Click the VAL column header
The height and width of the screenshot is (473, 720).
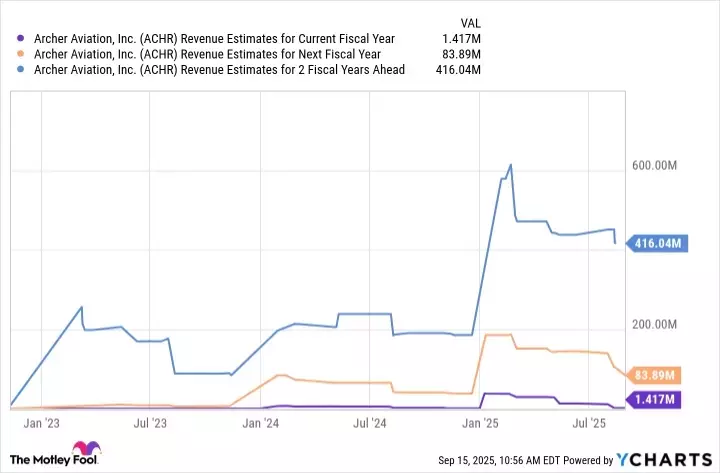[469, 19]
